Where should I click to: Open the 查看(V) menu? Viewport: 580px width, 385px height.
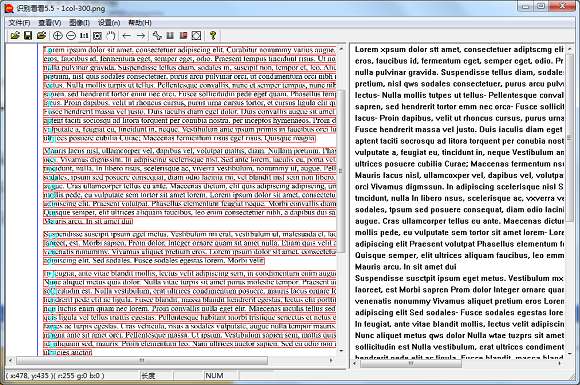coord(50,23)
